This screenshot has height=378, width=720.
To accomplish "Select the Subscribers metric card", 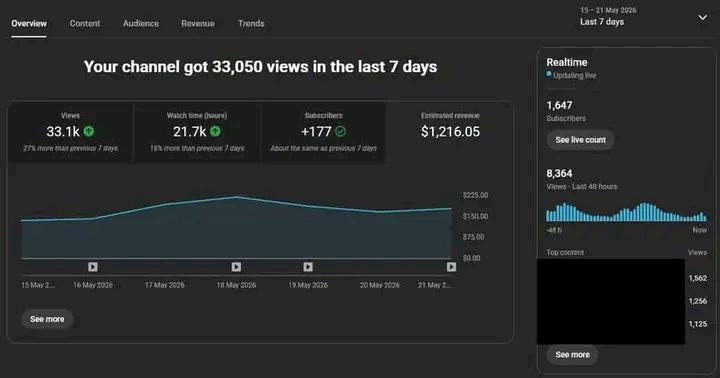I will (323, 132).
